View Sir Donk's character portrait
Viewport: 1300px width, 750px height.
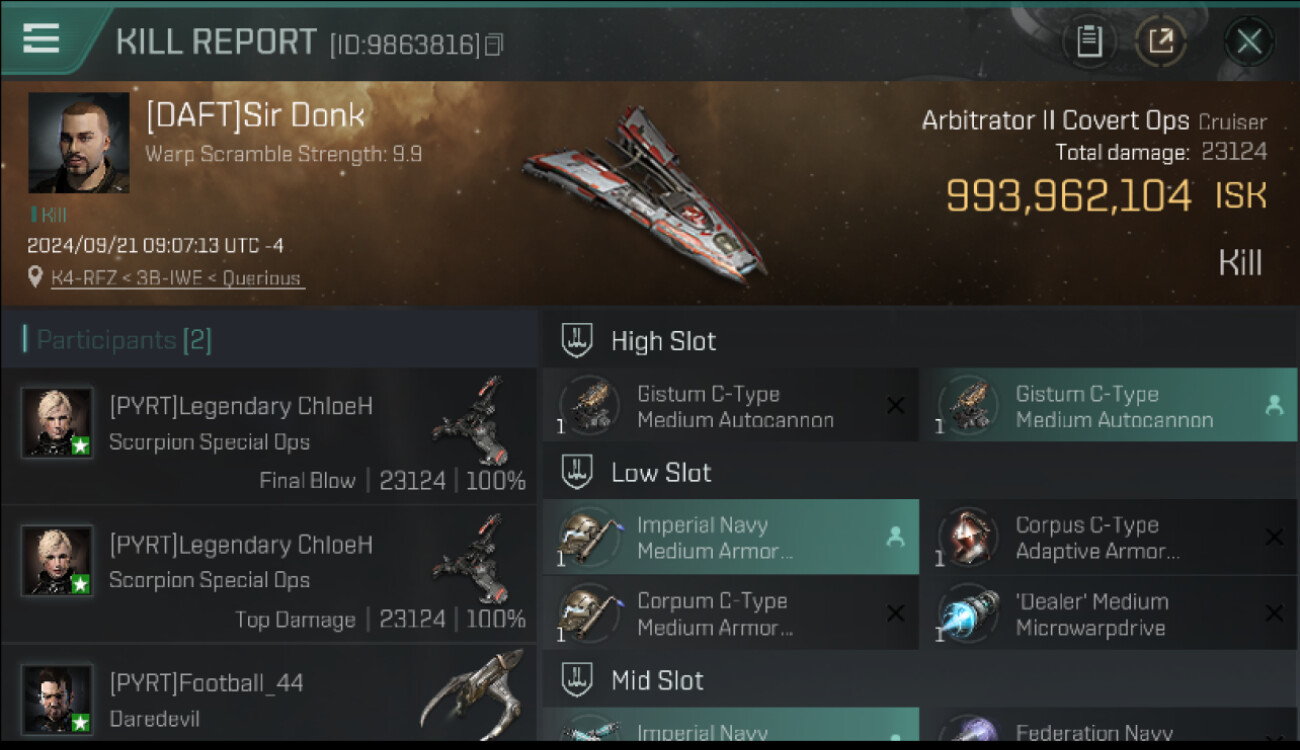coord(78,143)
